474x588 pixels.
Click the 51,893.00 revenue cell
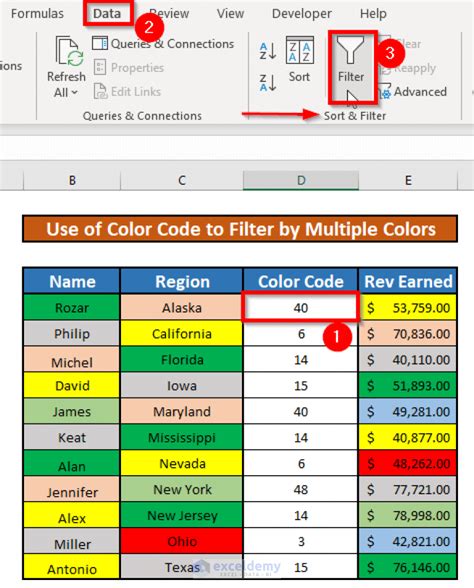coord(408,385)
